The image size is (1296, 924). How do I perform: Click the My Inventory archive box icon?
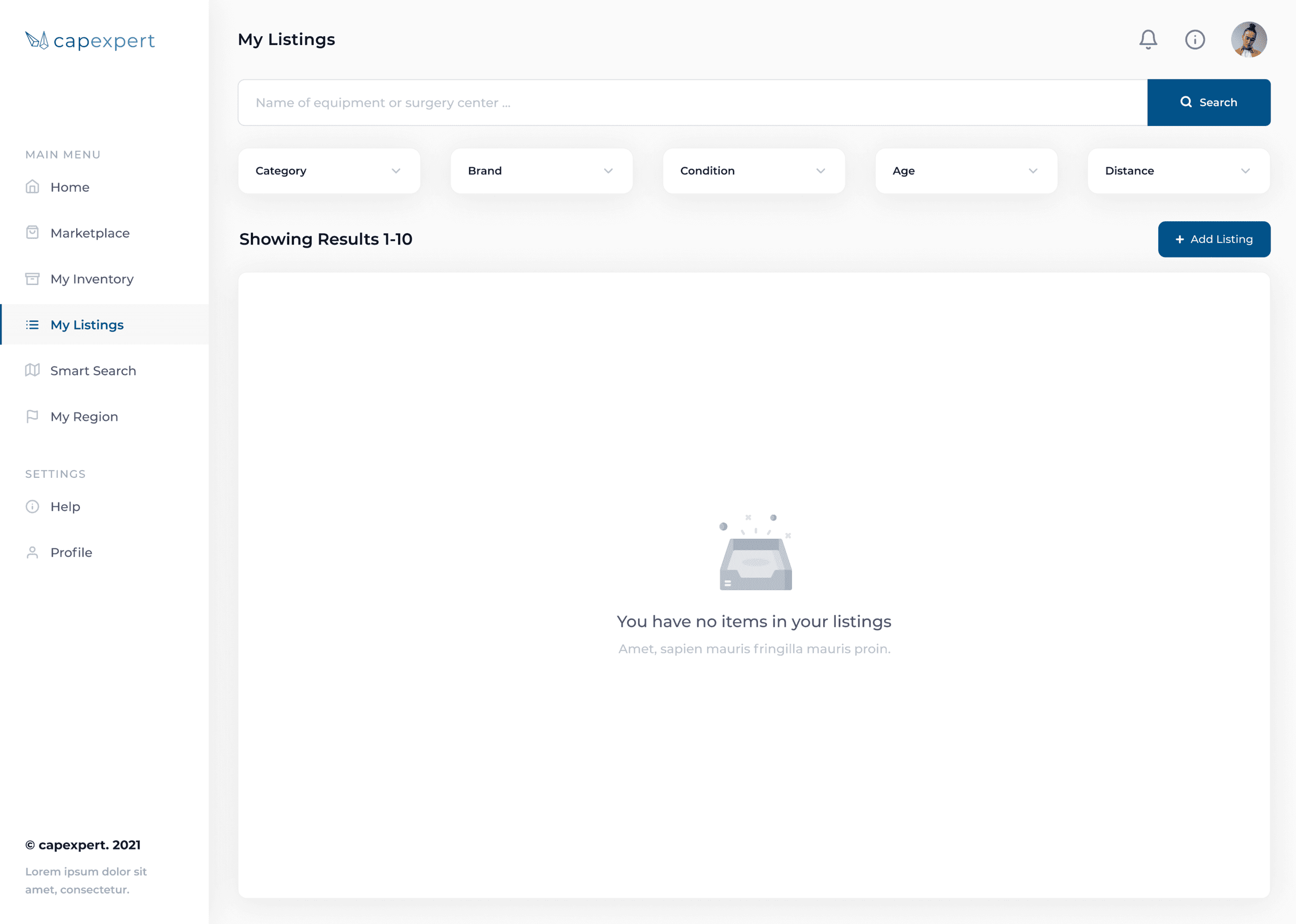pyautogui.click(x=33, y=279)
